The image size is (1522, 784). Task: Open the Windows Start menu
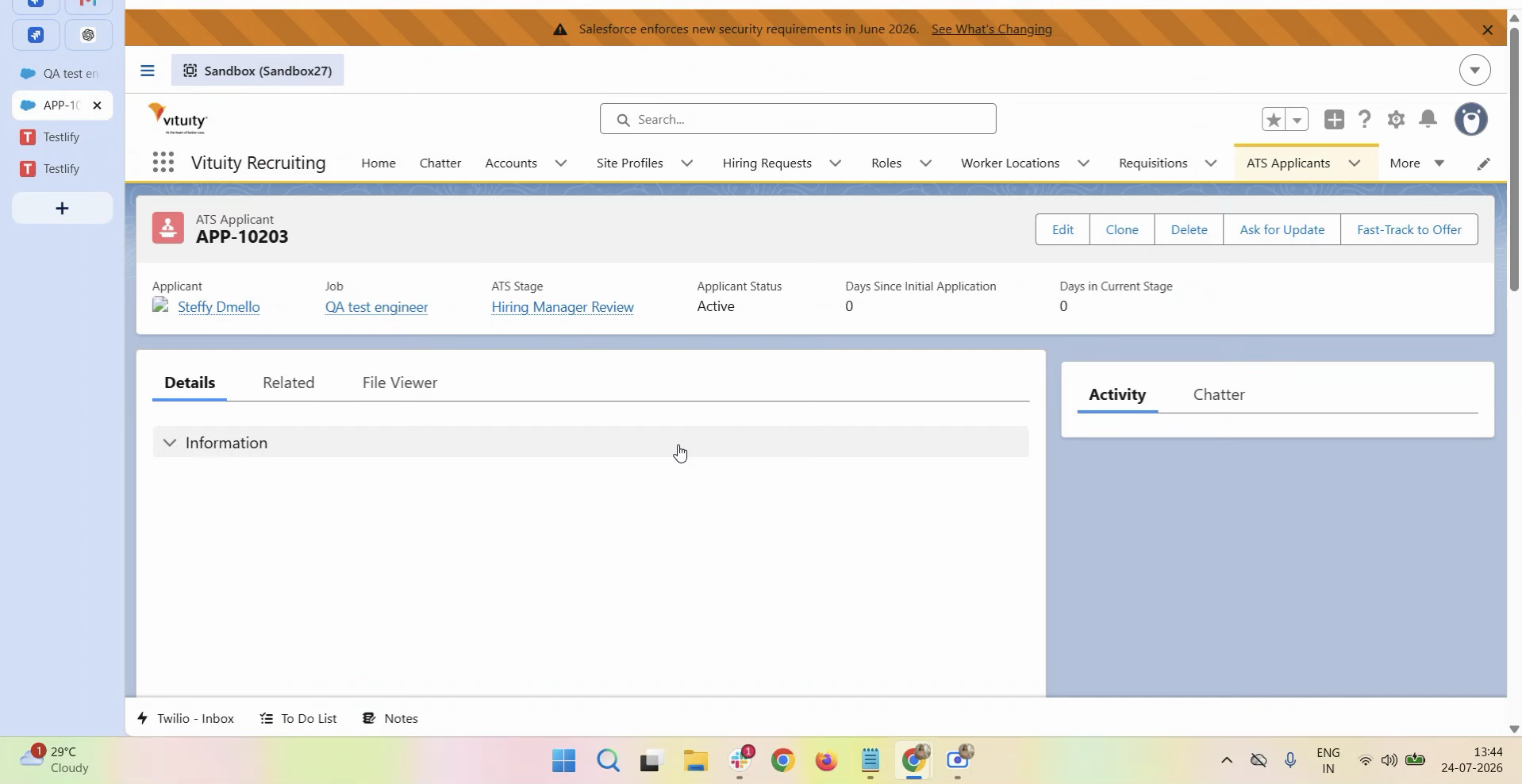(563, 761)
